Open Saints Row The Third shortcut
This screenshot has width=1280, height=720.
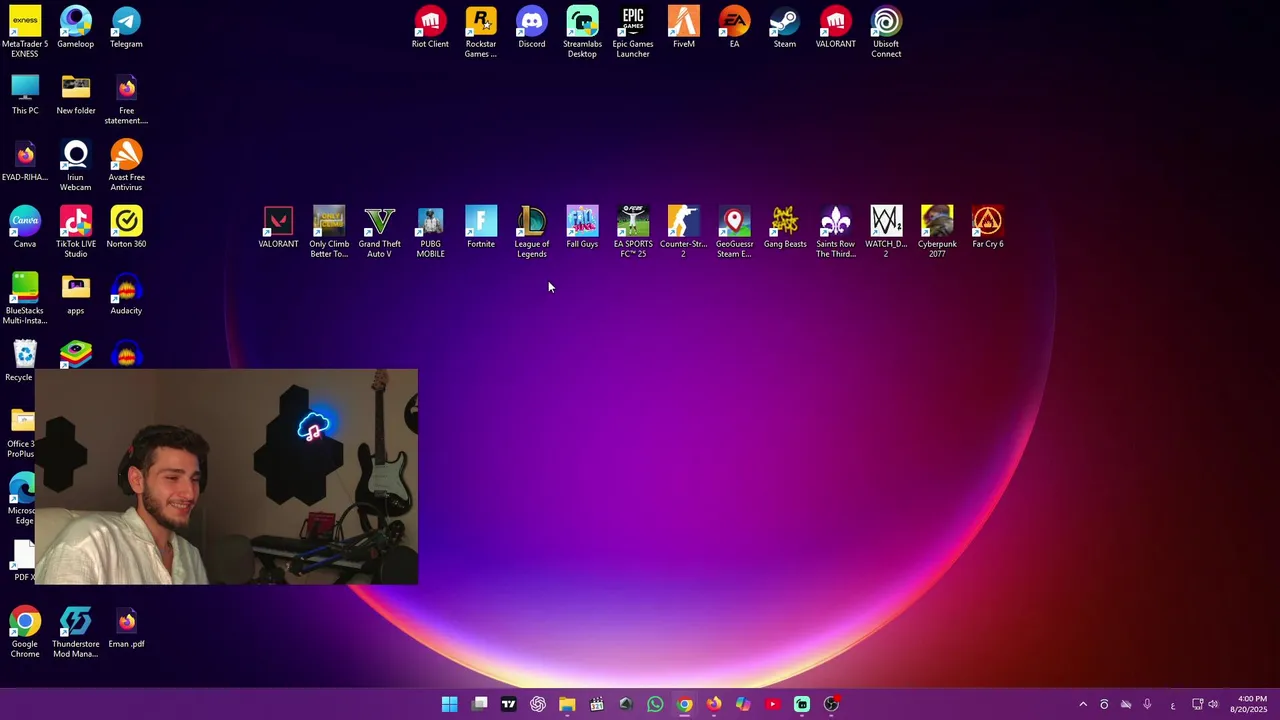coord(835,232)
